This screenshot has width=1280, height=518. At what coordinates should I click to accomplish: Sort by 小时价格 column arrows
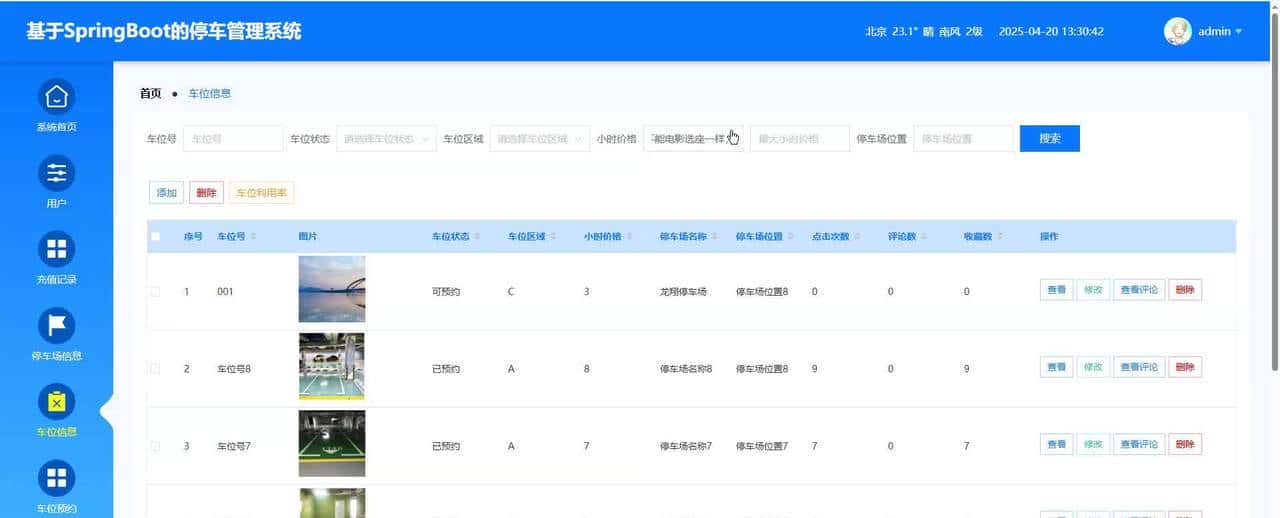click(x=630, y=237)
